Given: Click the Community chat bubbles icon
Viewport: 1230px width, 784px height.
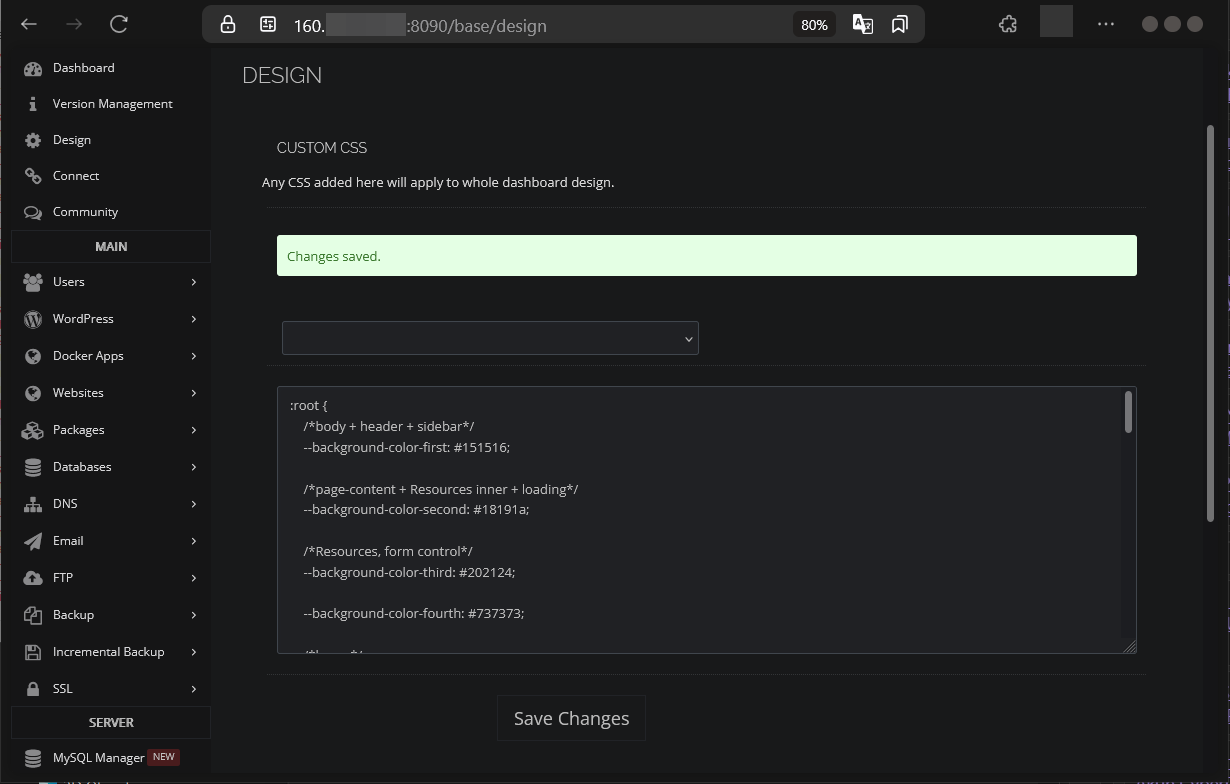Looking at the screenshot, I should [33, 212].
